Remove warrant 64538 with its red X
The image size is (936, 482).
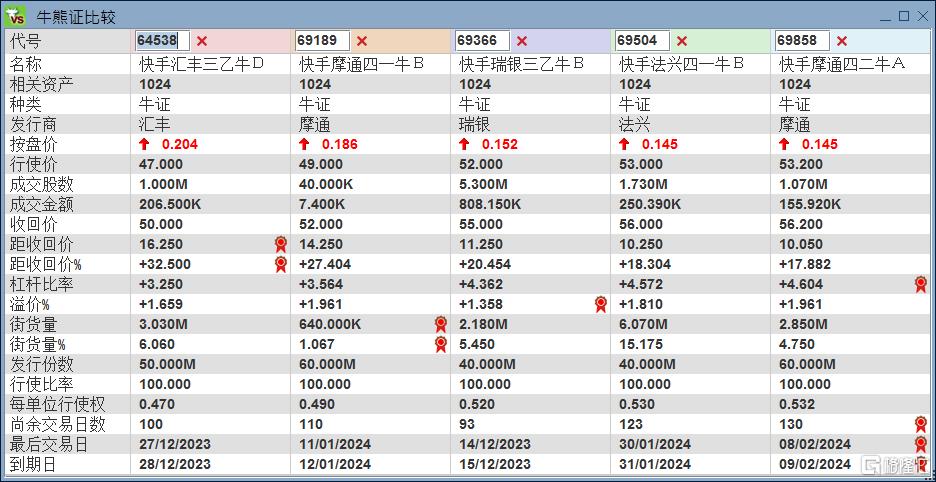pyautogui.click(x=202, y=41)
